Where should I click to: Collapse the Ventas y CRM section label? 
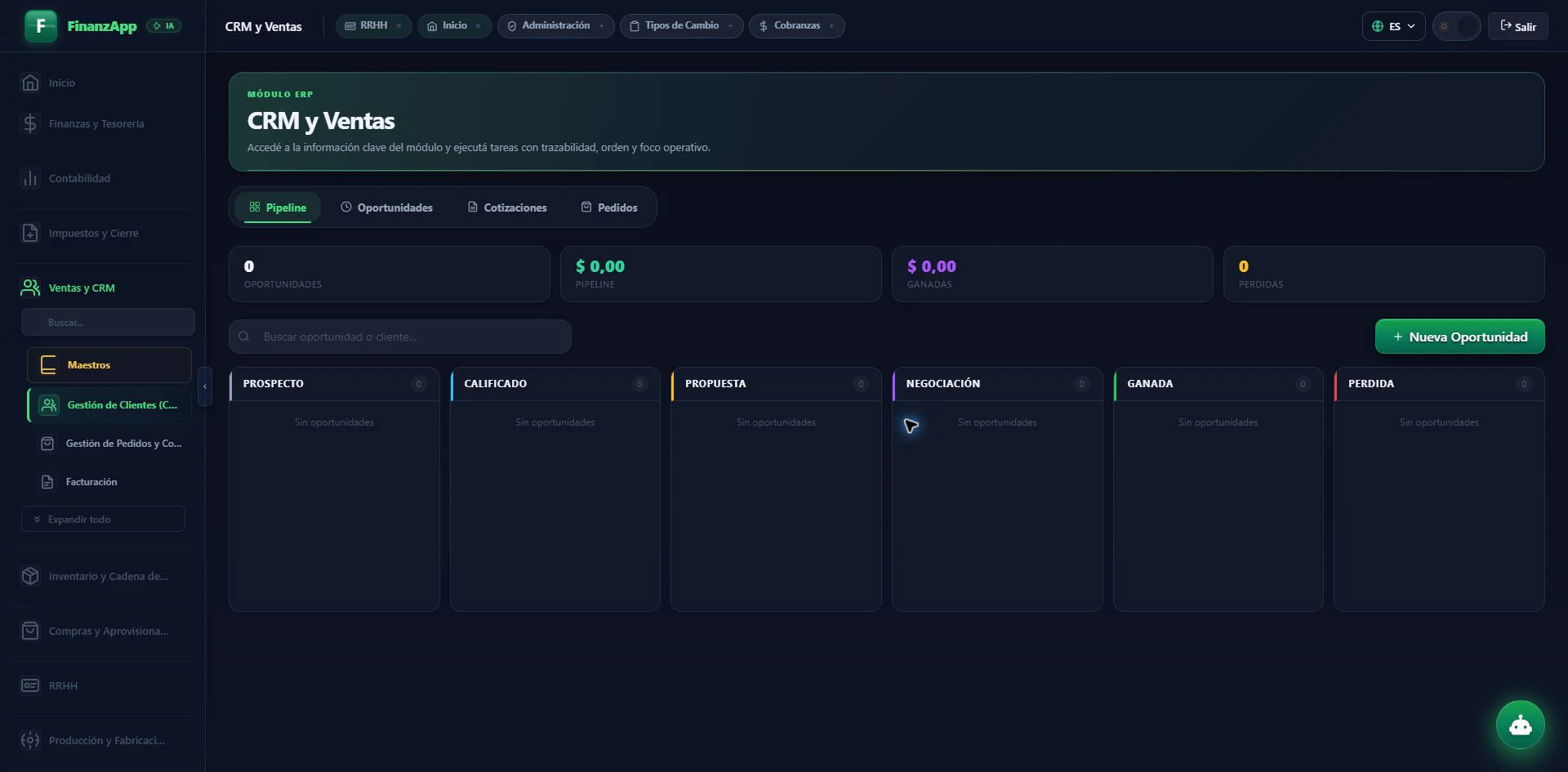pyautogui.click(x=82, y=288)
